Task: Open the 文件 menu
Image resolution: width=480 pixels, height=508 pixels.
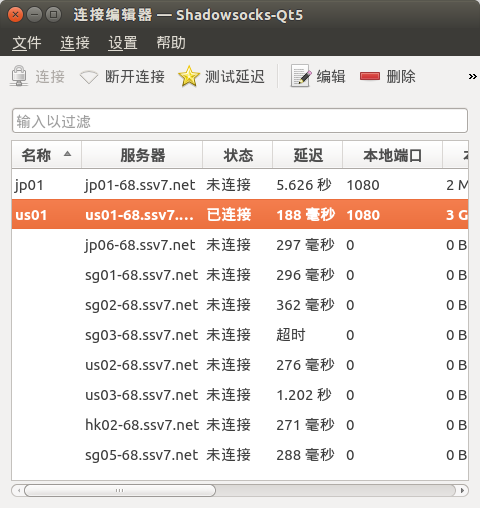Action: (x=27, y=43)
